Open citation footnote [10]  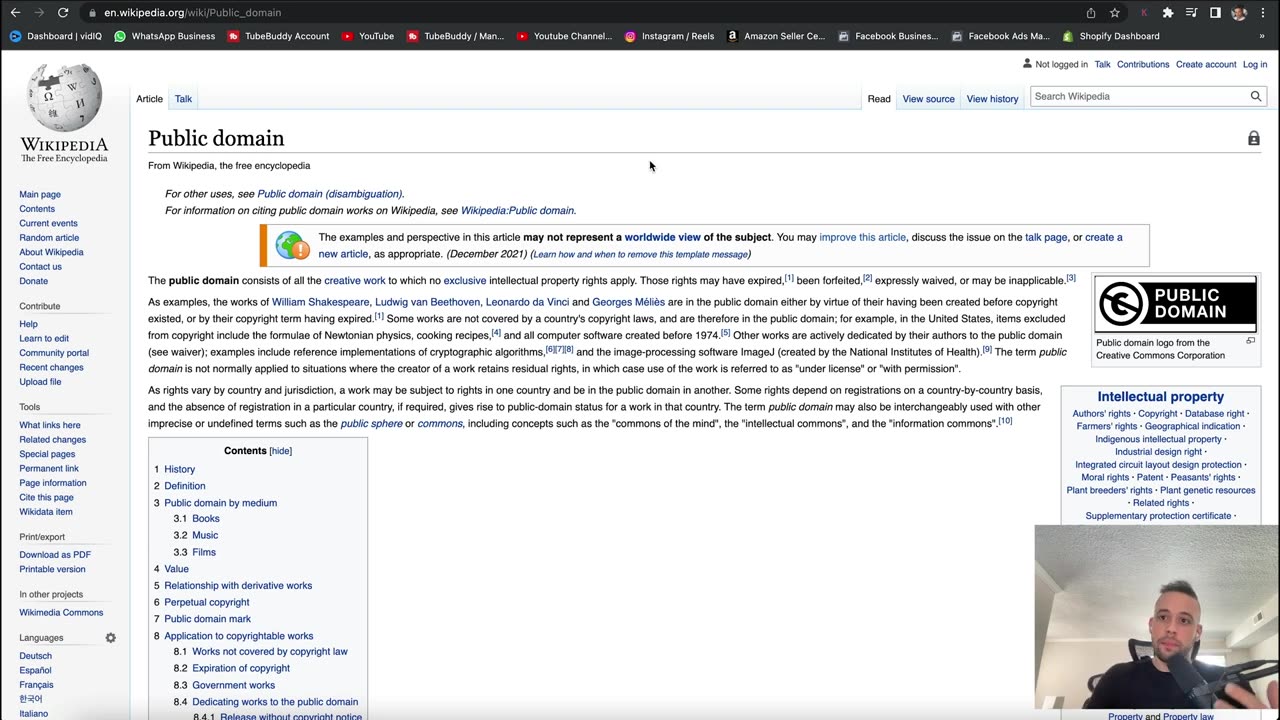click(1005, 421)
